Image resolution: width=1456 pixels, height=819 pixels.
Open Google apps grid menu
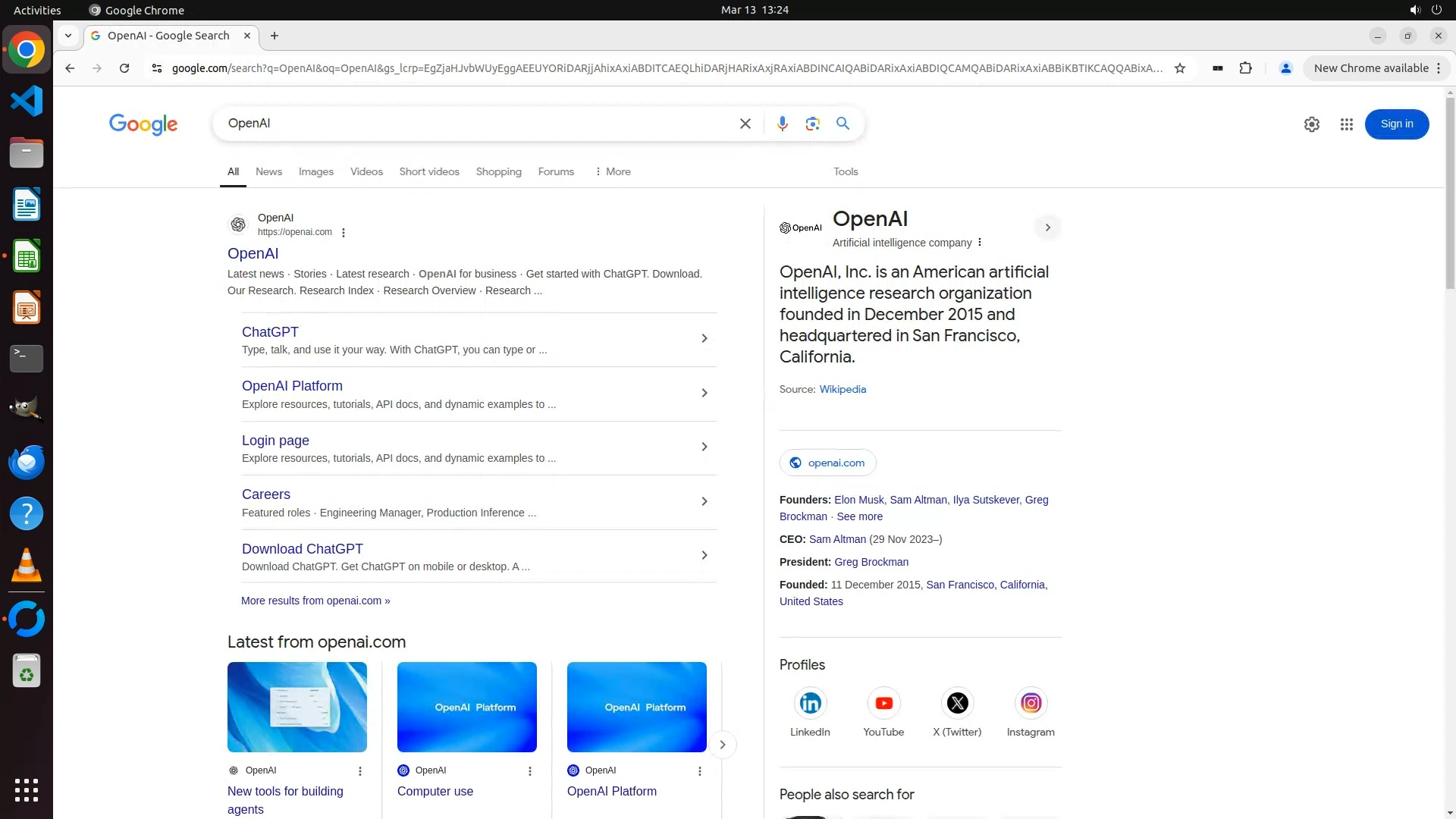(1346, 124)
